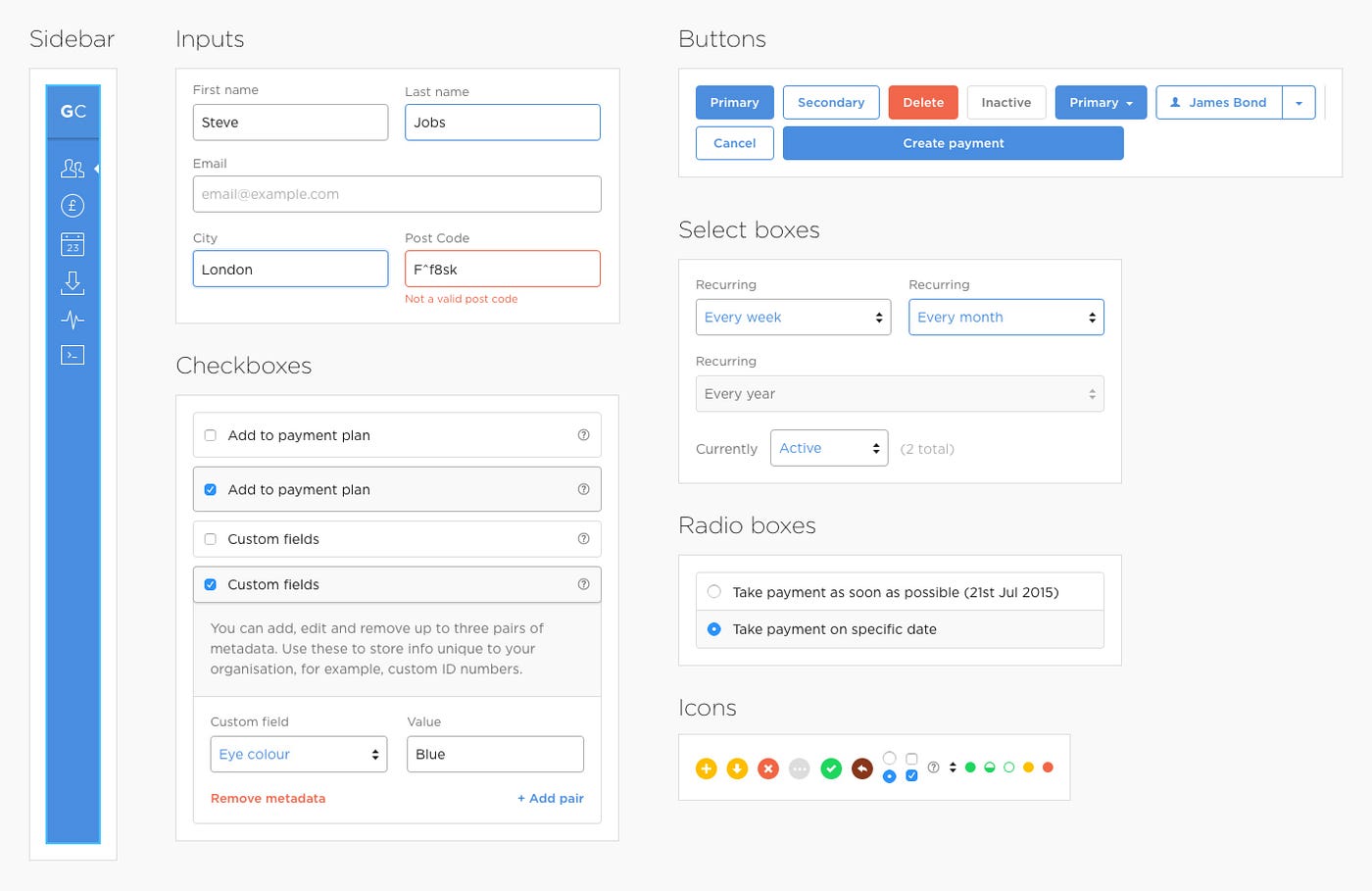The height and width of the screenshot is (891, 1372).
Task: Click the green checkmark icon in the Icons section
Action: tap(832, 768)
